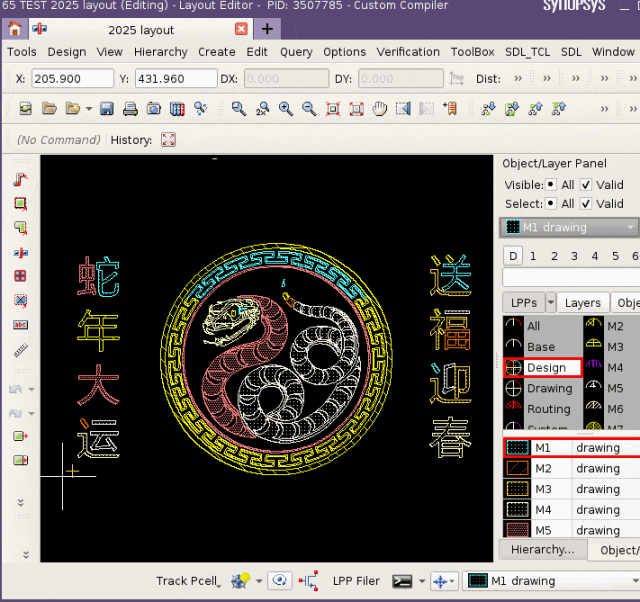The height and width of the screenshot is (602, 640).
Task: Click the open folder icon
Action: (49, 109)
